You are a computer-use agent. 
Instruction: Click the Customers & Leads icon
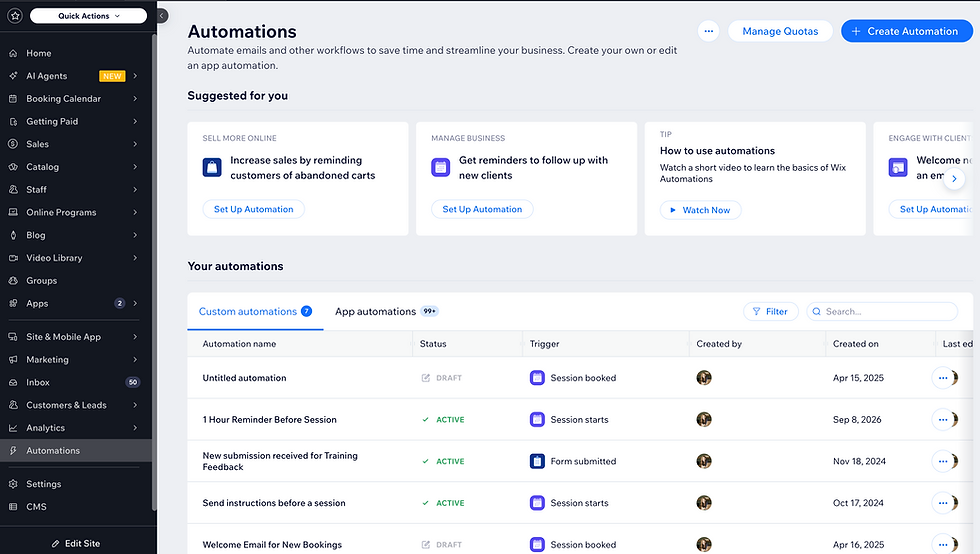(x=13, y=405)
